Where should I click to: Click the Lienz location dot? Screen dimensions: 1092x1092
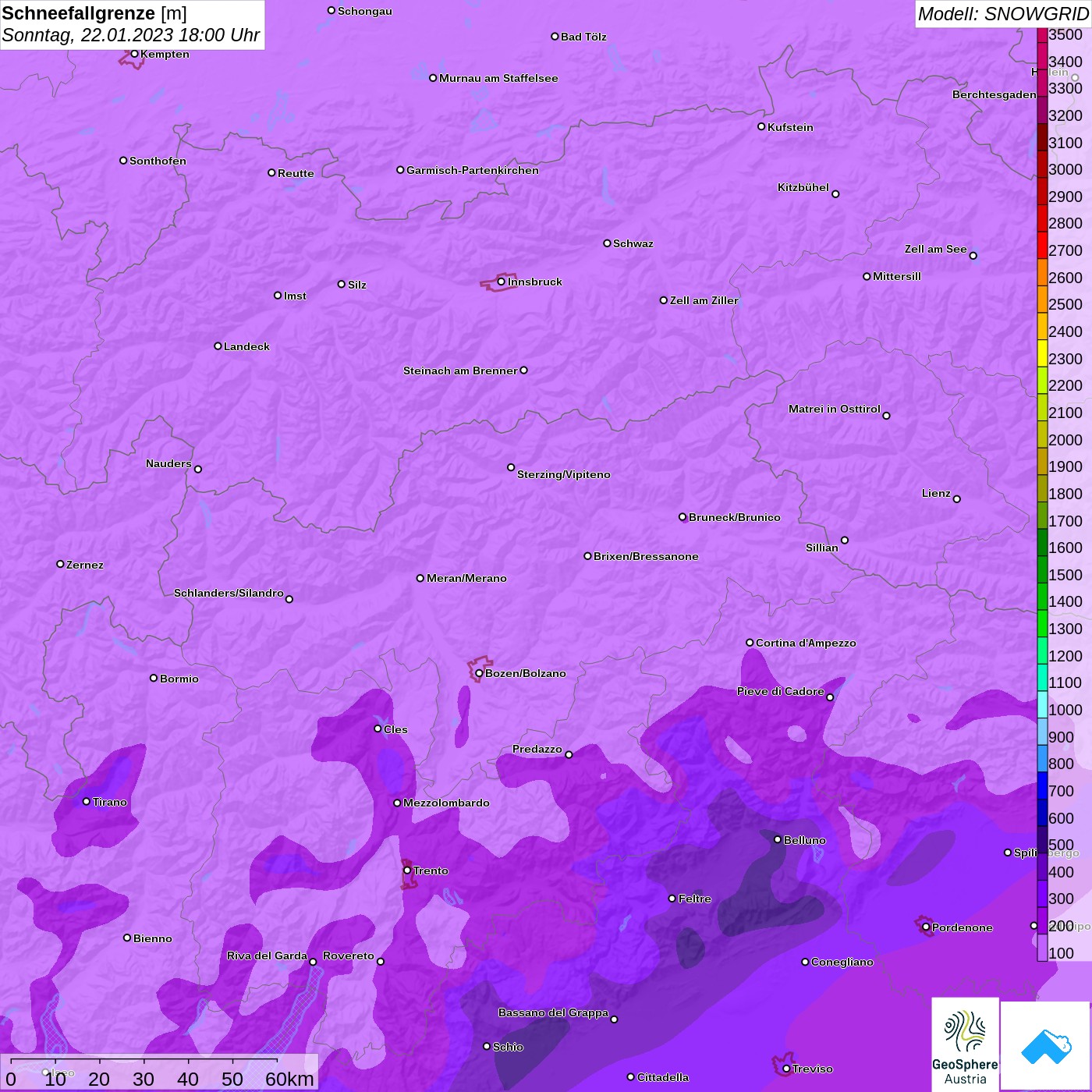(957, 499)
